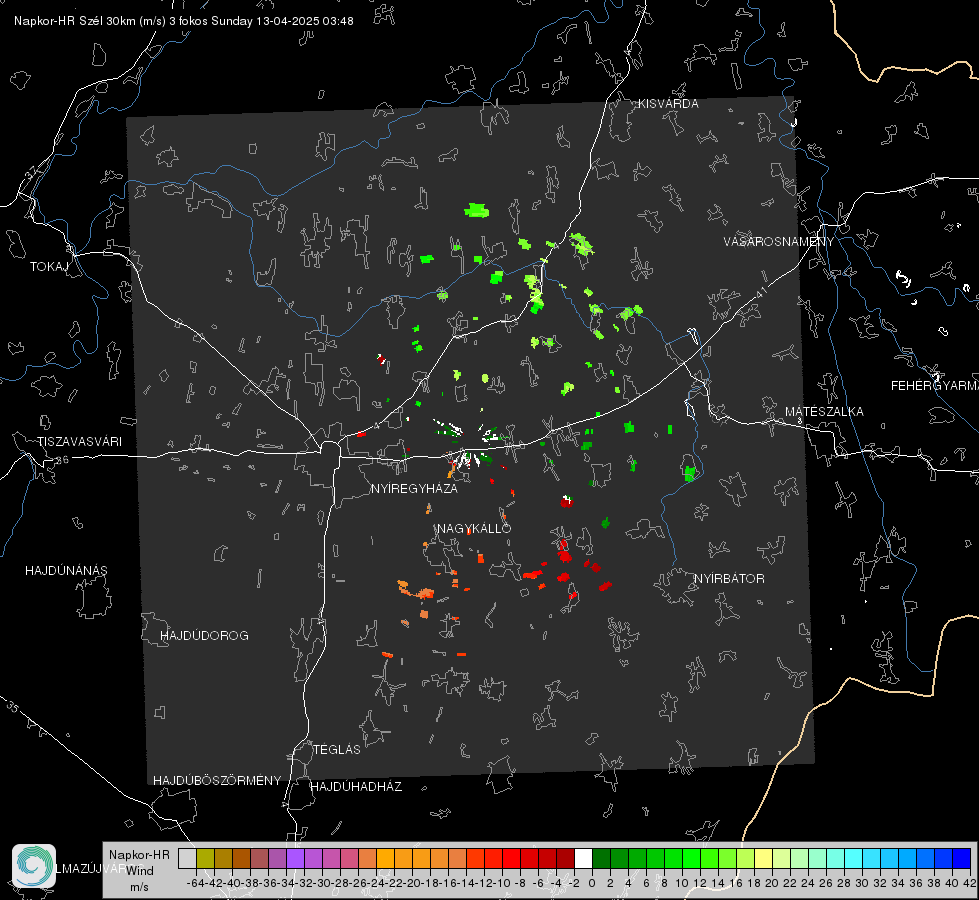Pick the dark green swatch between 0 and 2
Image resolution: width=979 pixels, height=900 pixels.
(x=601, y=858)
